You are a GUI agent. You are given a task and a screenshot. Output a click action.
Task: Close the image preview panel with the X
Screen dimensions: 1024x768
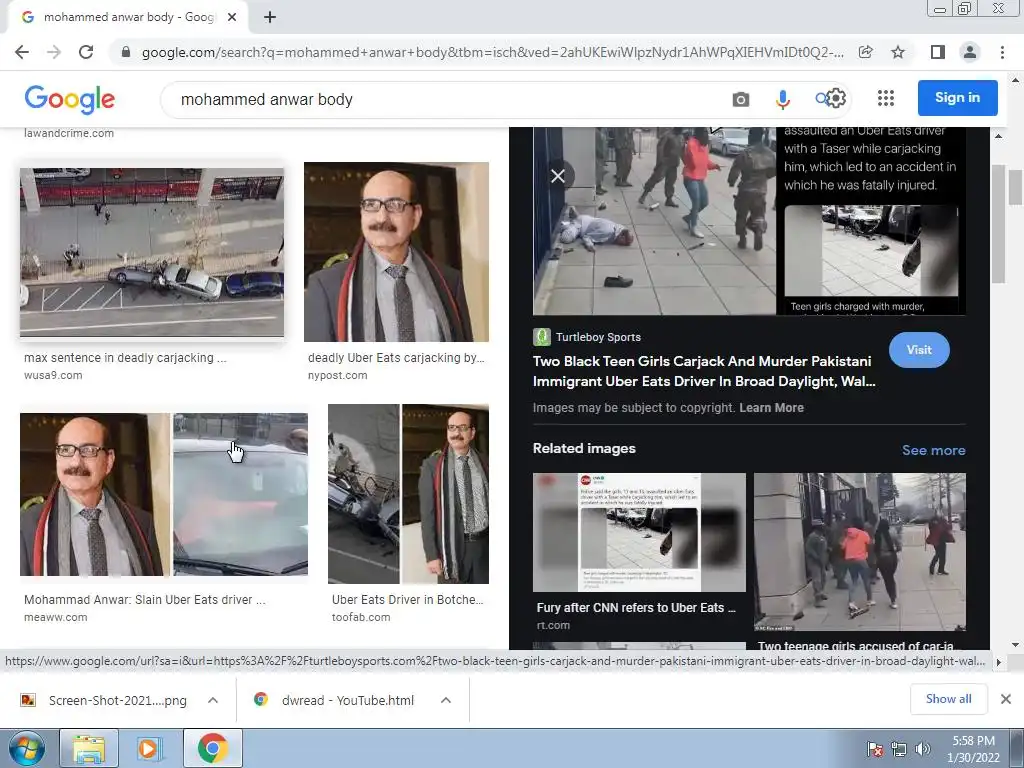[558, 176]
